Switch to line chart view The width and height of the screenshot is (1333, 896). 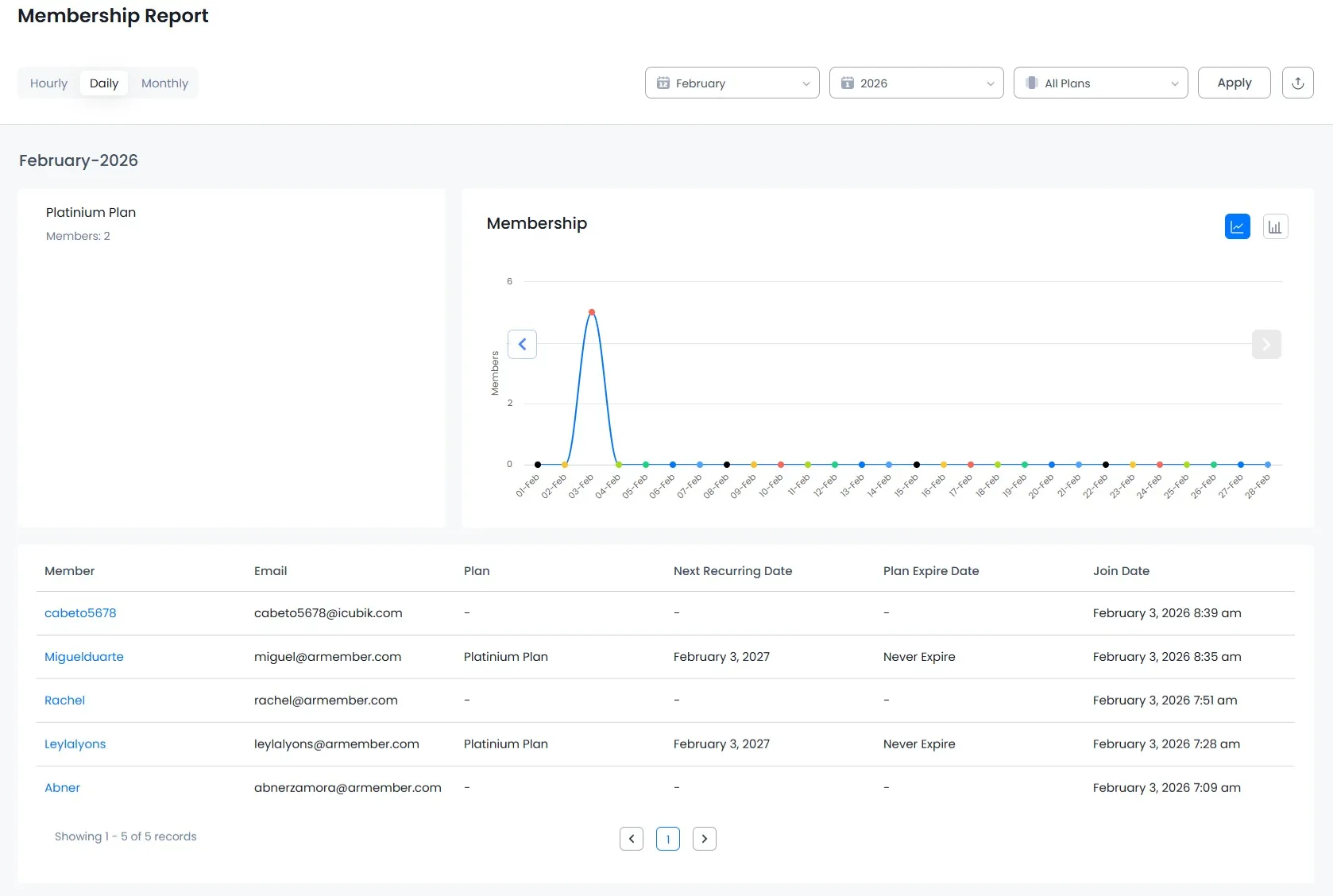[1237, 226]
